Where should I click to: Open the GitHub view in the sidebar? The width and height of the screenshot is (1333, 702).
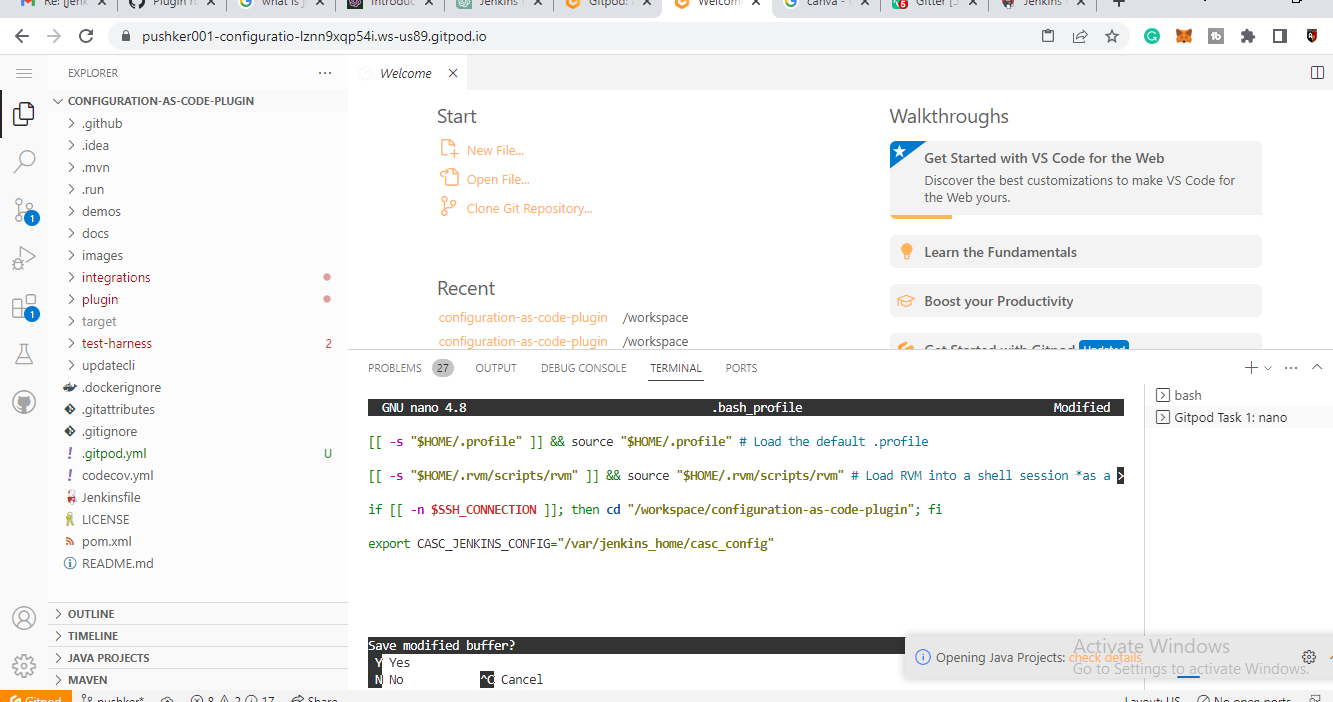(x=23, y=401)
